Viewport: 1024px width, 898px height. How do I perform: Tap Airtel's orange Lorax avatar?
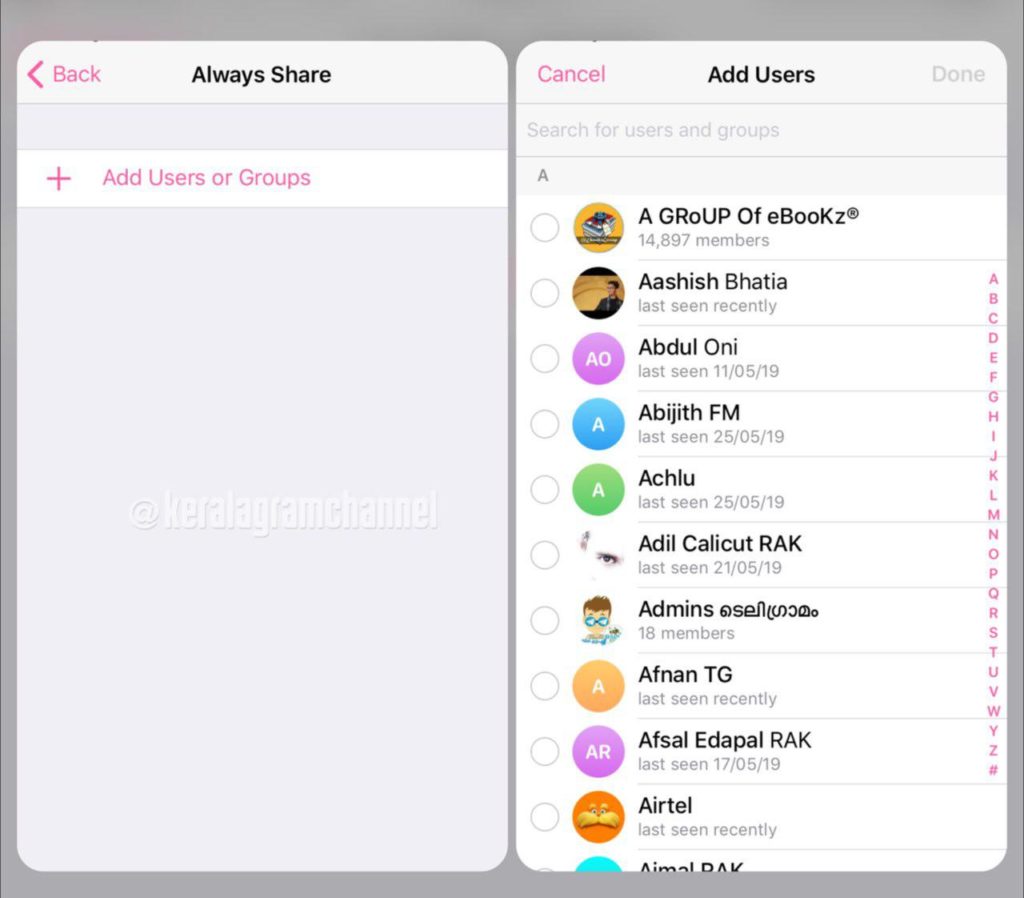pyautogui.click(x=598, y=817)
